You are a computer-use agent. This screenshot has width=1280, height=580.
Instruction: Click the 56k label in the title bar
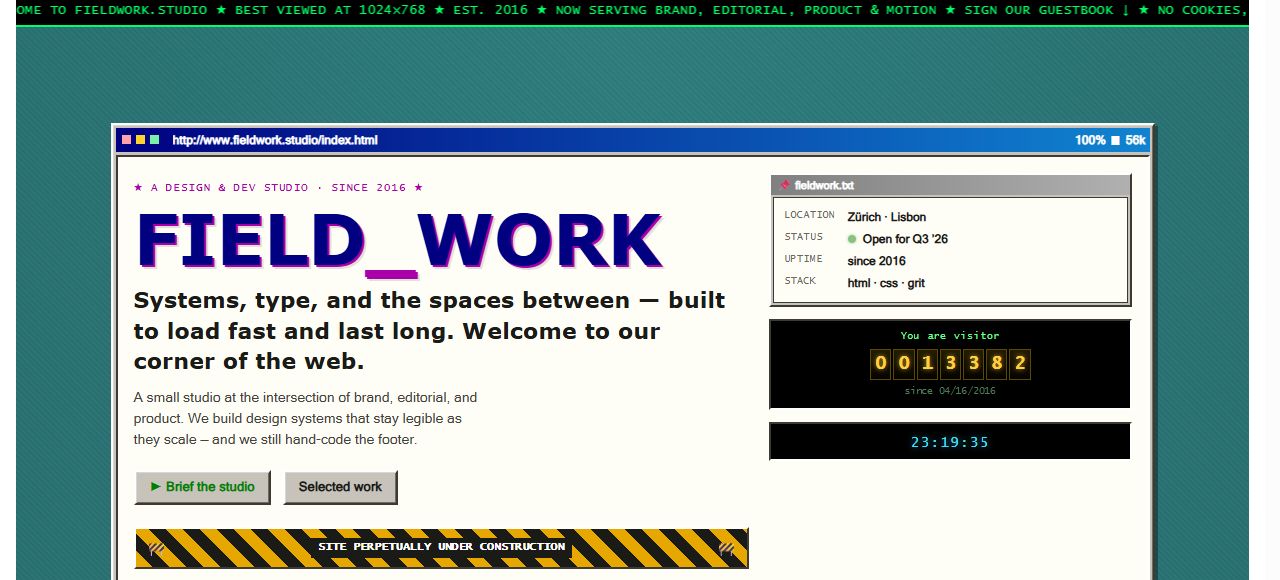click(x=1135, y=141)
